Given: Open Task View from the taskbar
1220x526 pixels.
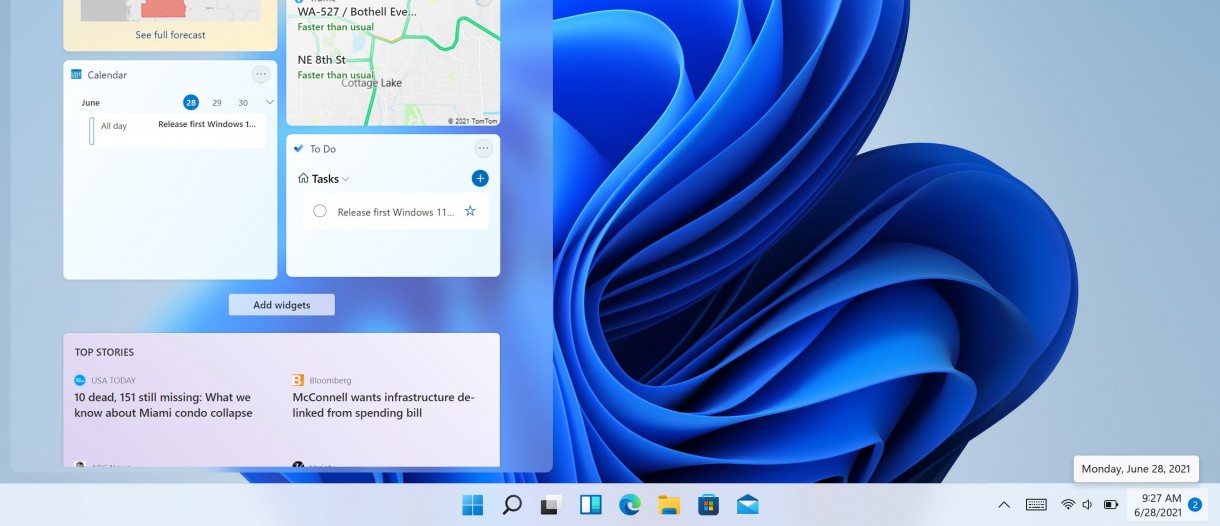Looking at the screenshot, I should pos(550,505).
